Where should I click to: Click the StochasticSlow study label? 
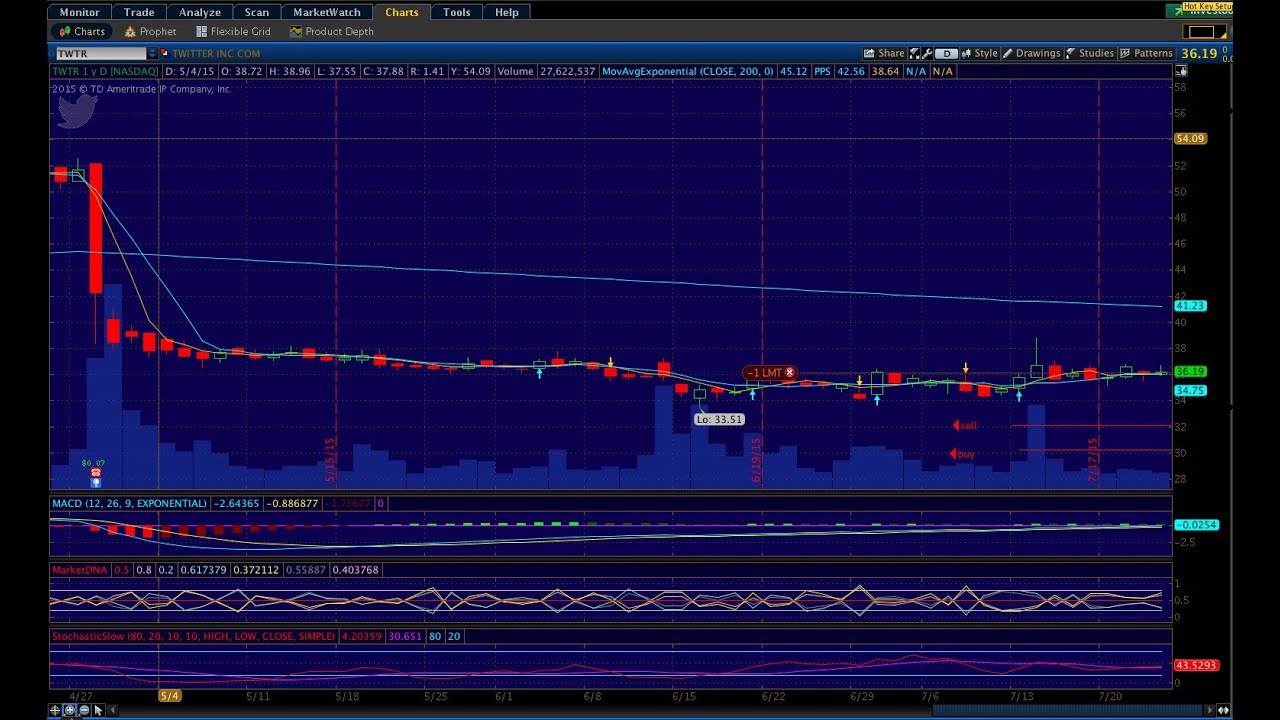[194, 636]
